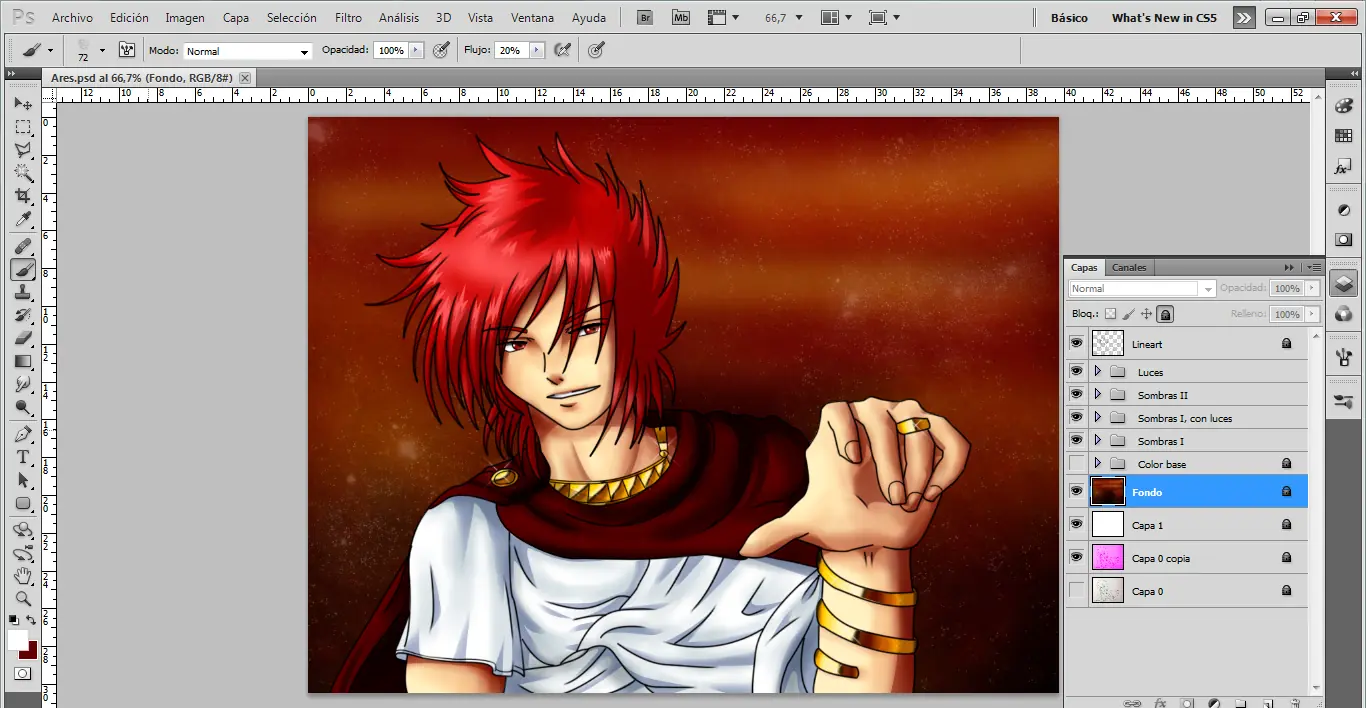This screenshot has height=708, width=1366.
Task: Select the Hand tool
Action: pos(23,576)
